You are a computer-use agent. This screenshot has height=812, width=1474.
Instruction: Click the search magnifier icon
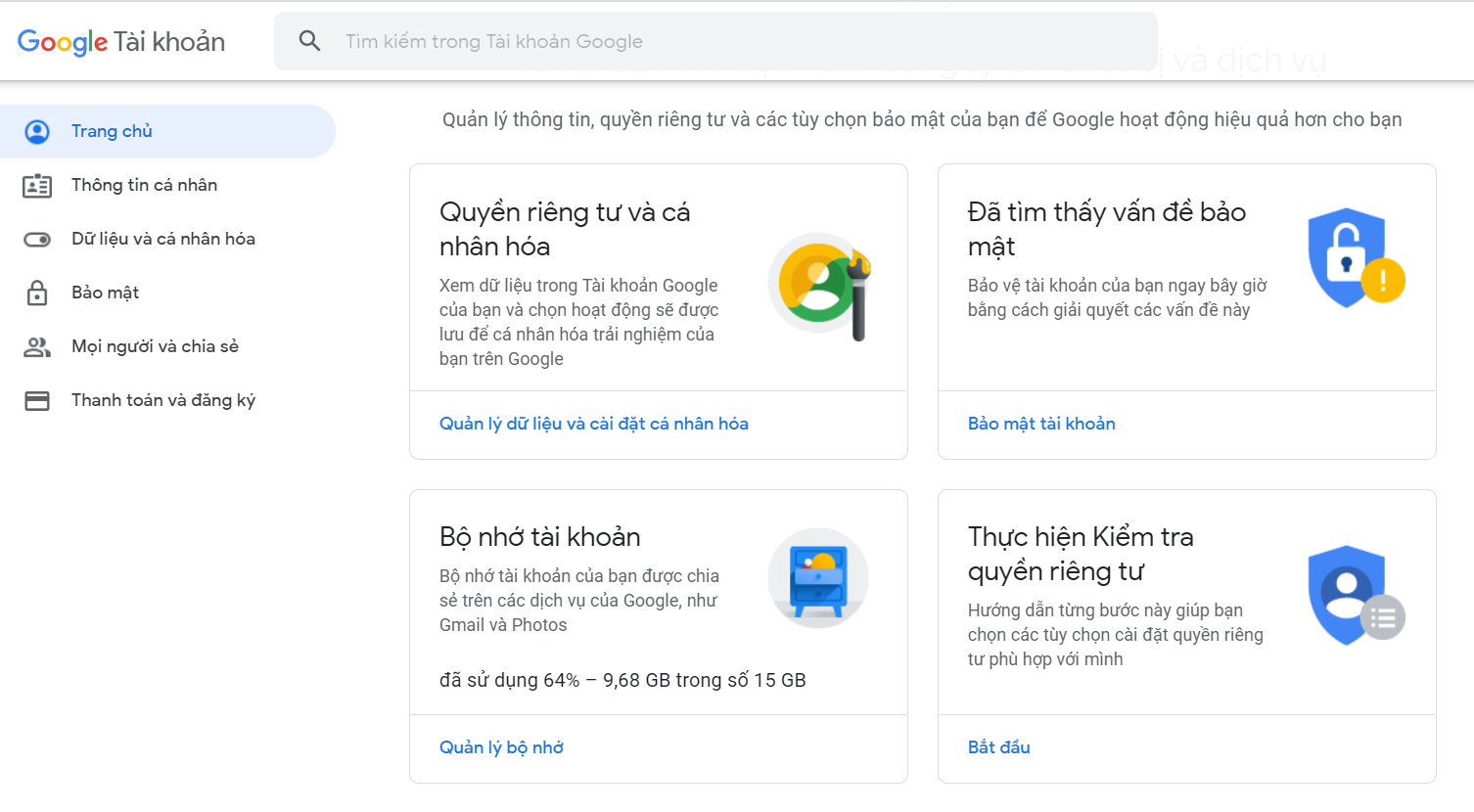pos(309,41)
